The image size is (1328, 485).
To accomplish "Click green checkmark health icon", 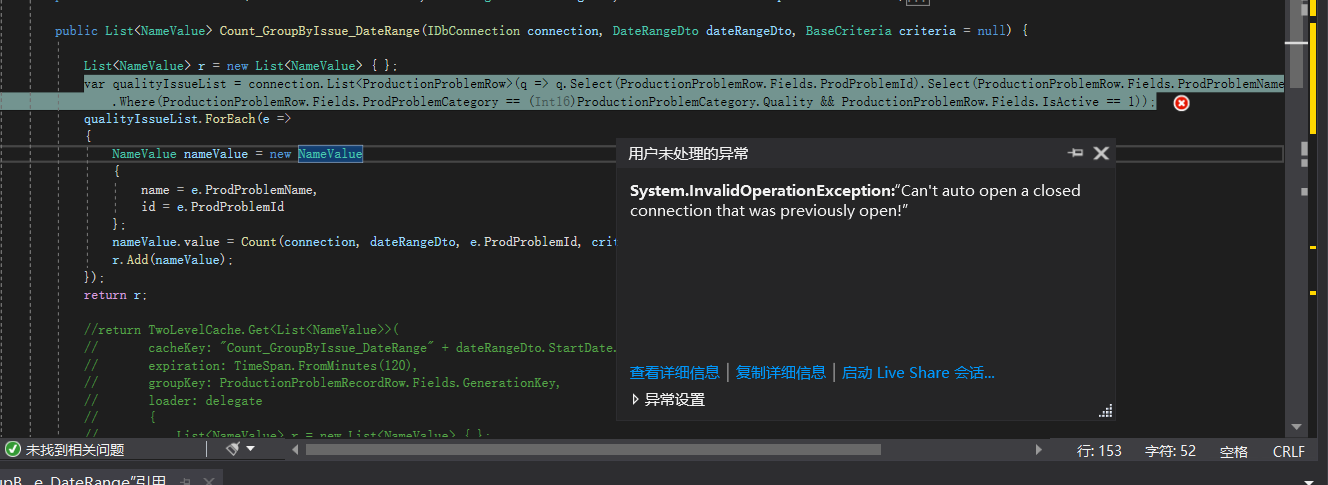I will pyautogui.click(x=13, y=451).
